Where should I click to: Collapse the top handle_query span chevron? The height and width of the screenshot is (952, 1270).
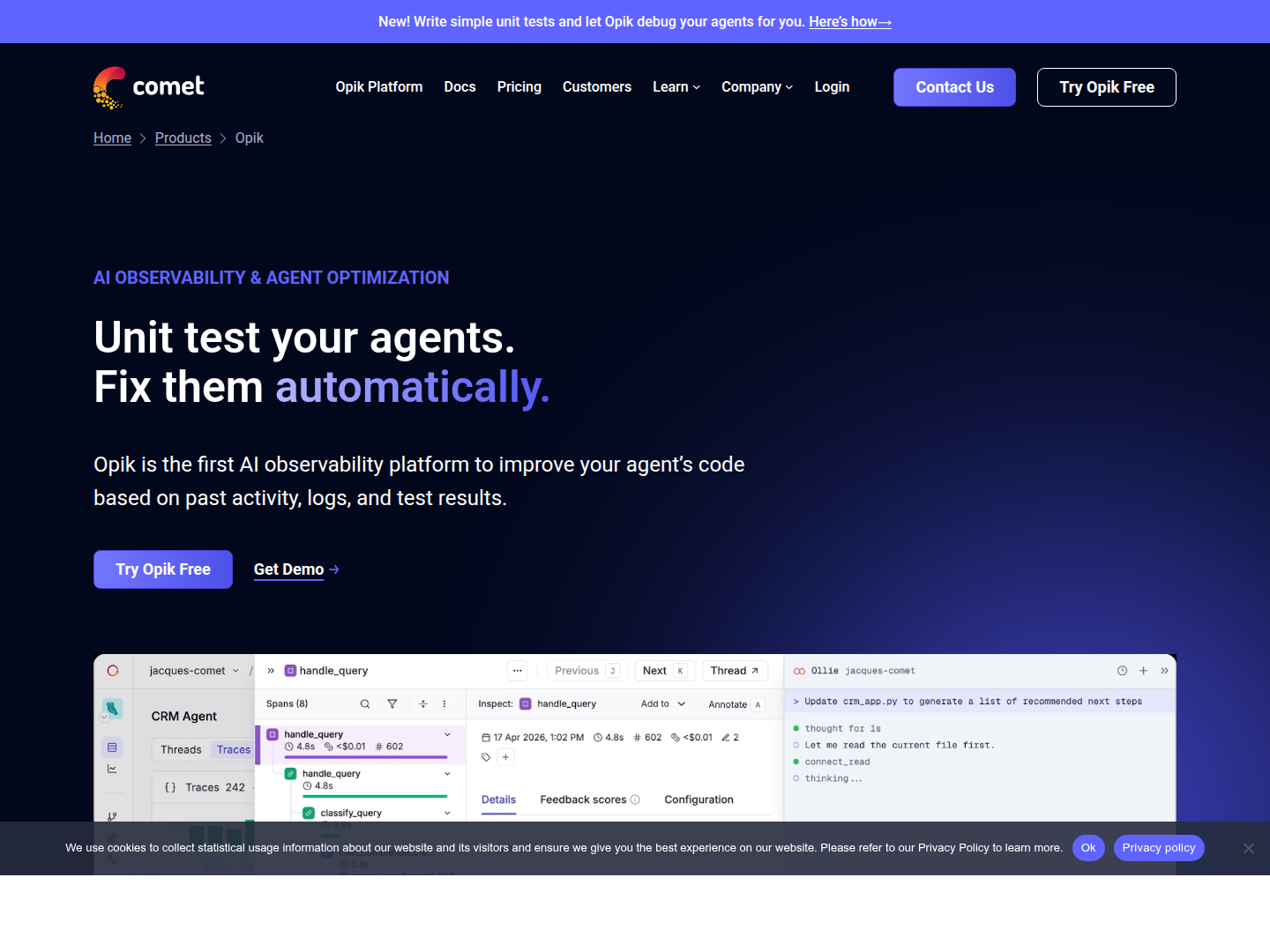pyautogui.click(x=447, y=734)
